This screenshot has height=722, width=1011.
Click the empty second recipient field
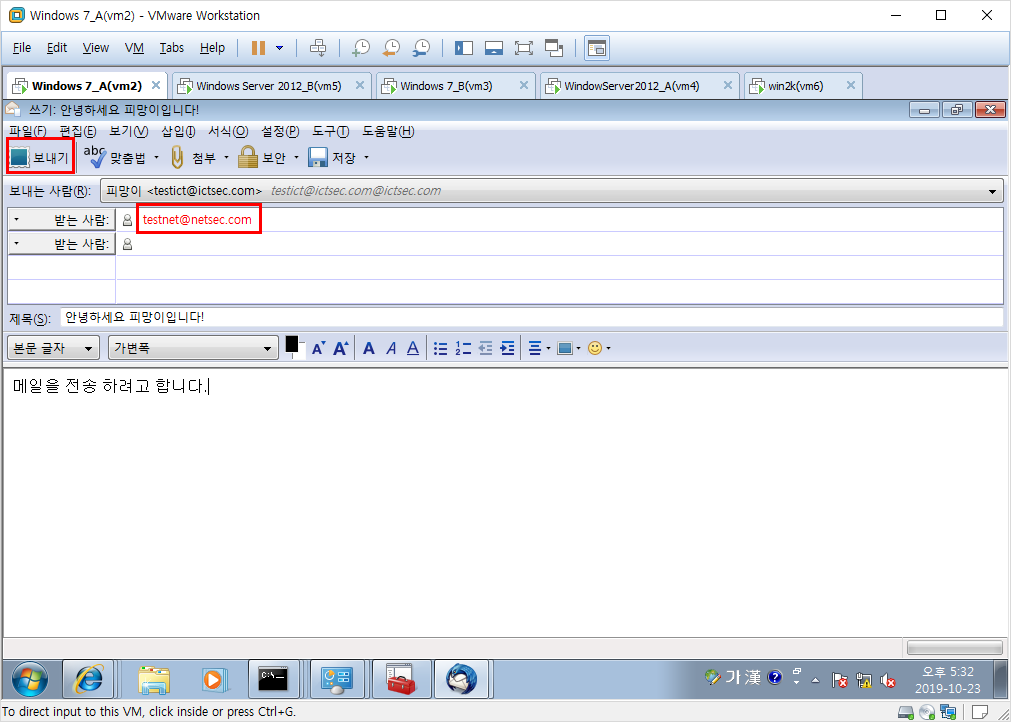559,244
